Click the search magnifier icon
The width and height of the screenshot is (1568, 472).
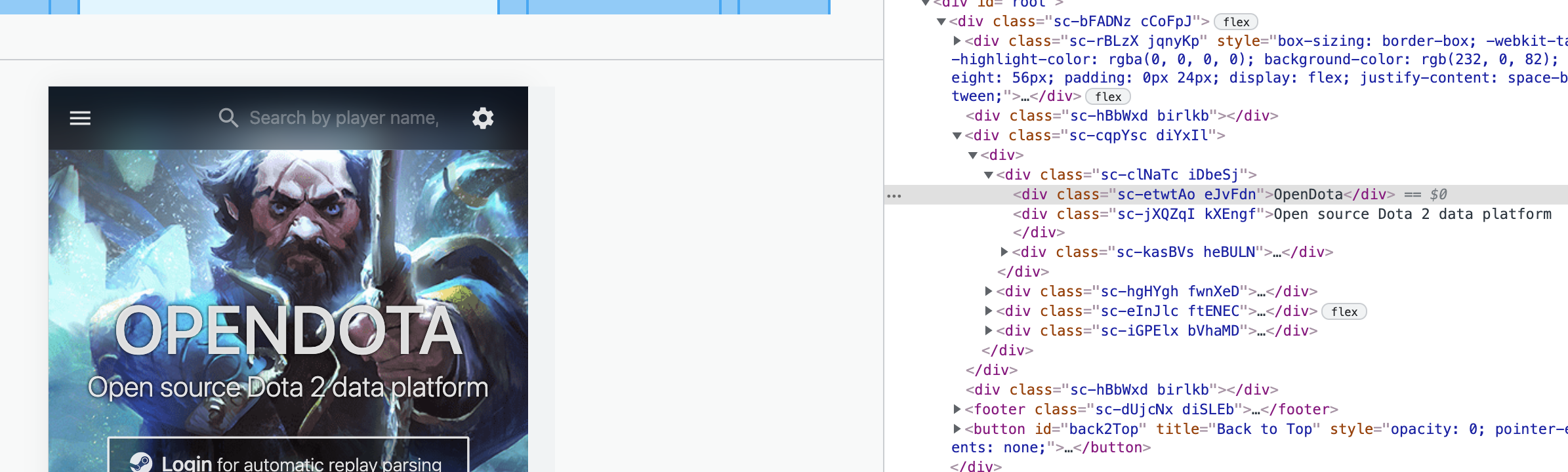pyautogui.click(x=228, y=118)
